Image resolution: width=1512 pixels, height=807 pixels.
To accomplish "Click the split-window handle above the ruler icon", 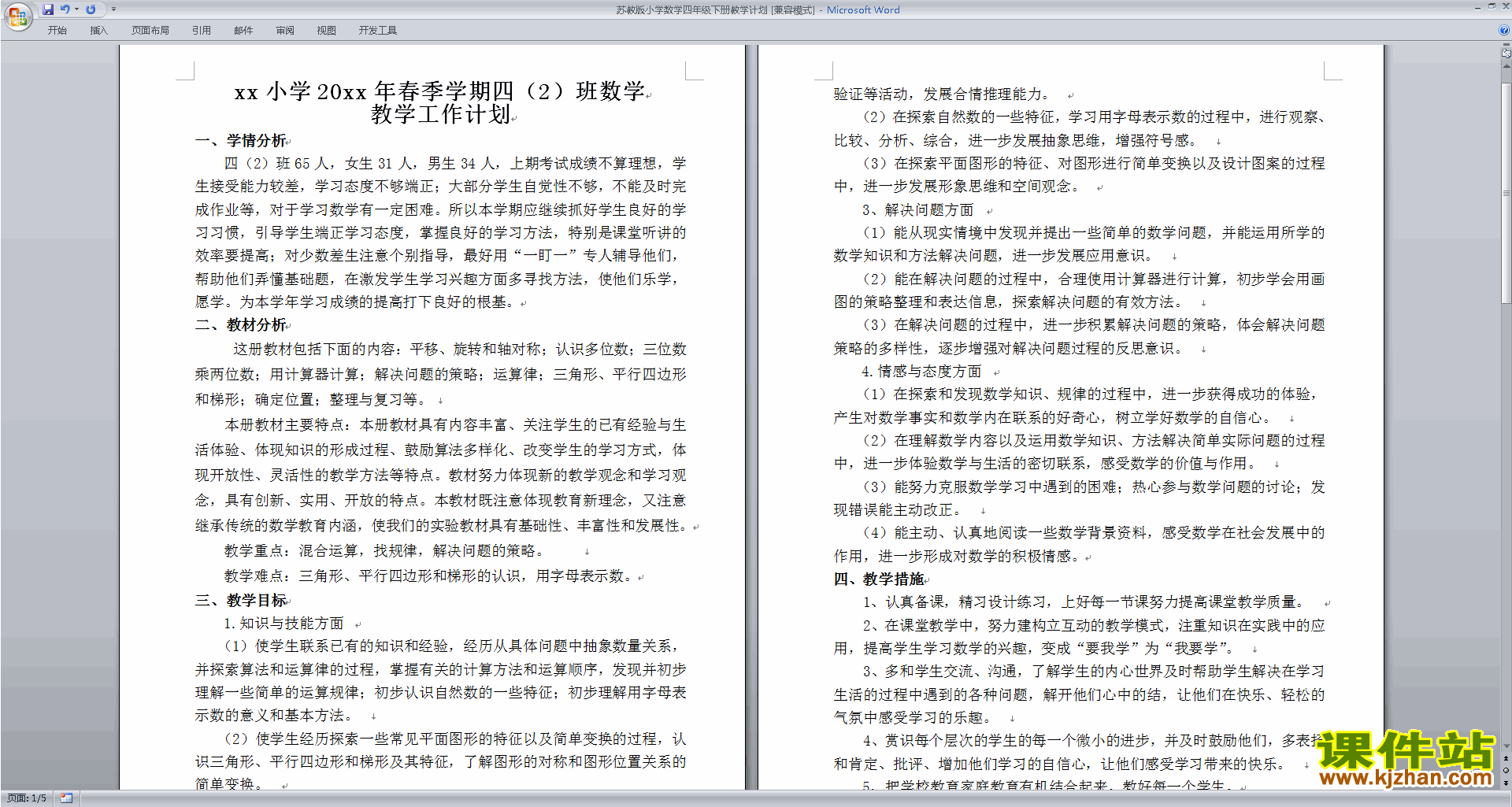I will 1506,44.
